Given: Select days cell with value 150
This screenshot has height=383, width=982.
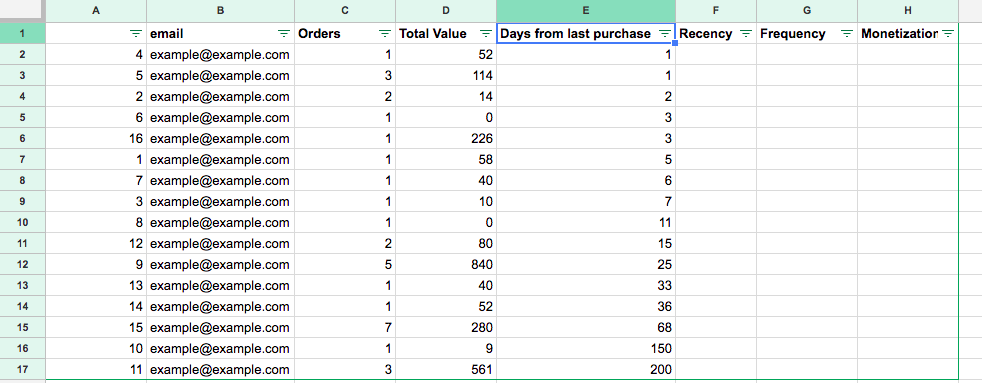Looking at the screenshot, I should click(x=586, y=348).
